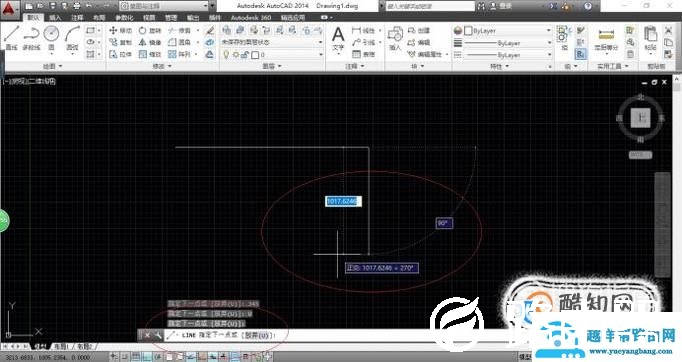Toggle Polar Tracking in the status bar
Image resolution: width=682 pixels, height=362 pixels.
pos(157,357)
